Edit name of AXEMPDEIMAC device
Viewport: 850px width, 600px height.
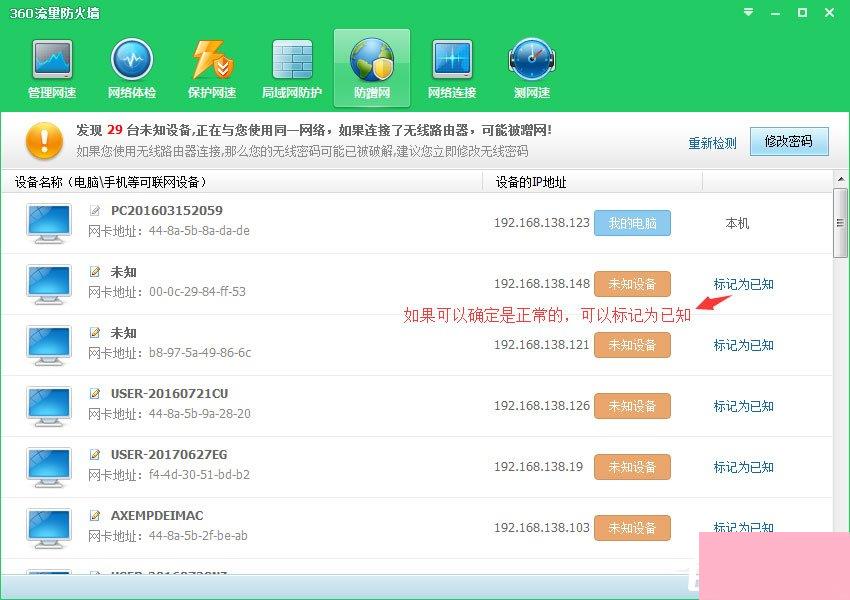point(95,515)
